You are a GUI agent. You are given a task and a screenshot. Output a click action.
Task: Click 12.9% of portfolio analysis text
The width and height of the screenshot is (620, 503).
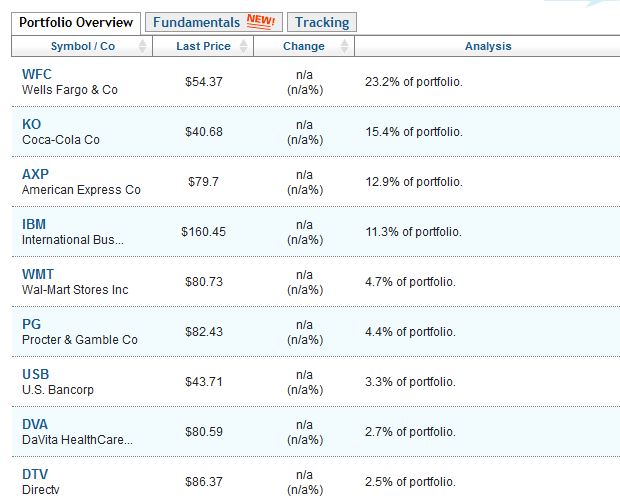tap(414, 182)
